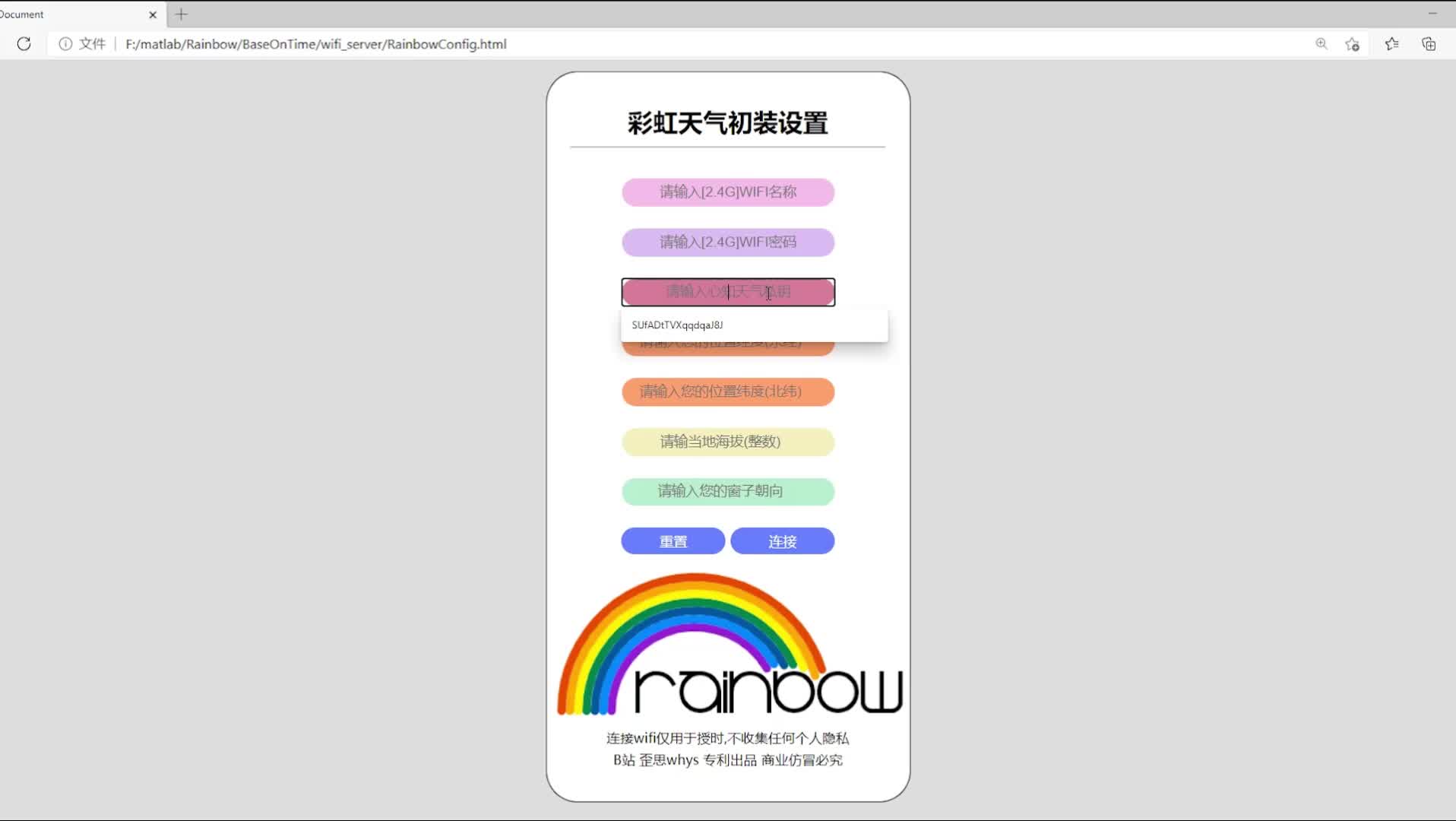Open the favorites list icon
Viewport: 1456px width, 821px height.
[x=1391, y=44]
